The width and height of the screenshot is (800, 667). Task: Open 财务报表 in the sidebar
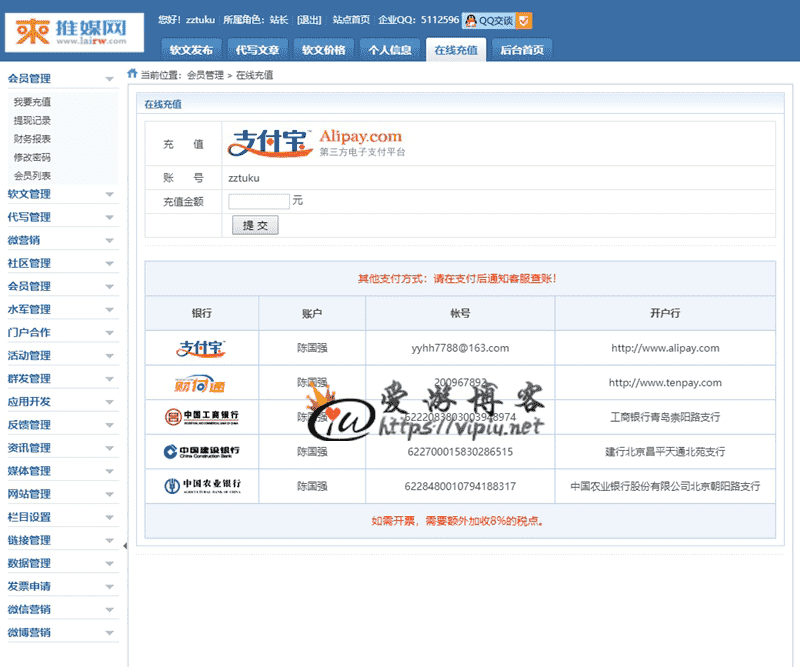pyautogui.click(x=32, y=139)
